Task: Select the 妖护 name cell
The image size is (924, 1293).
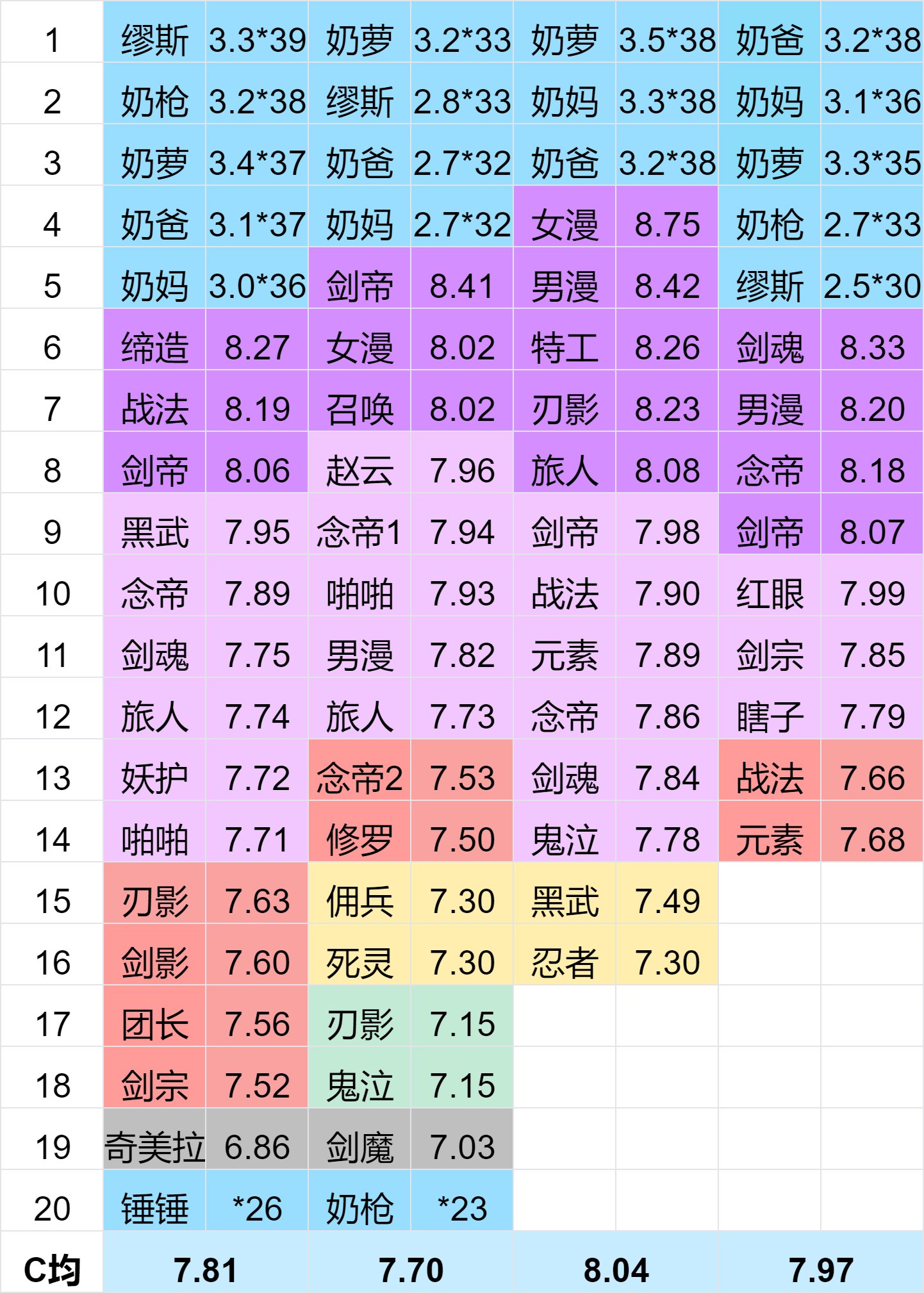Action: pos(154,770)
